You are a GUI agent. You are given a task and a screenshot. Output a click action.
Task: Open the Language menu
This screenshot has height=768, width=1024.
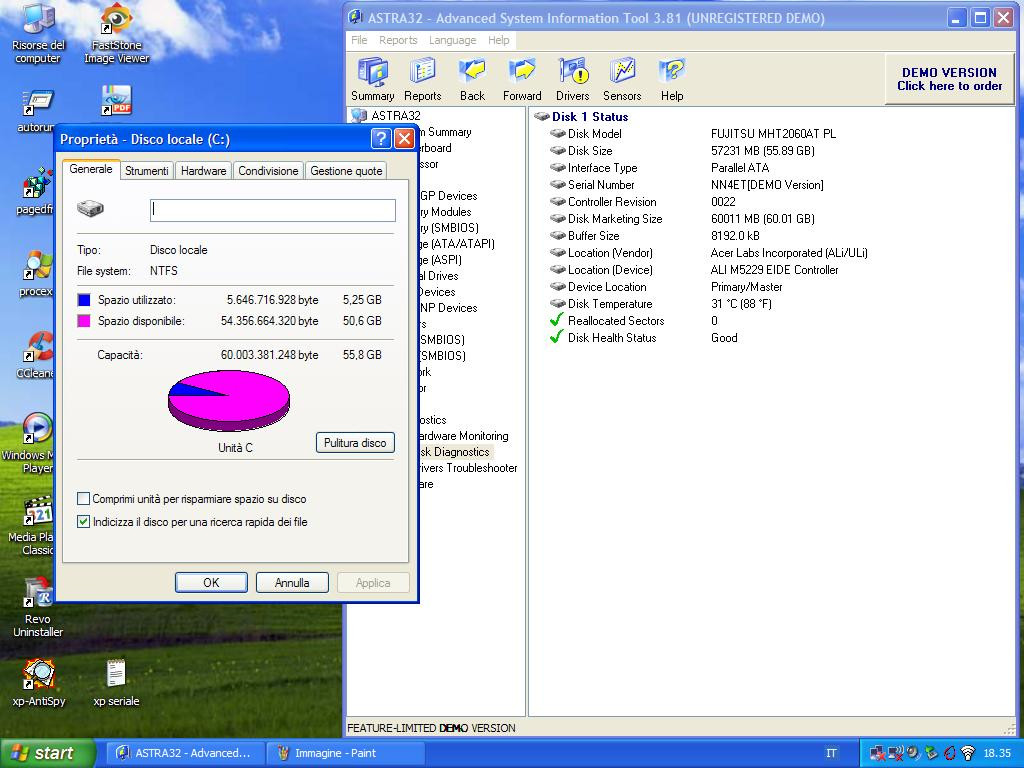tap(452, 40)
